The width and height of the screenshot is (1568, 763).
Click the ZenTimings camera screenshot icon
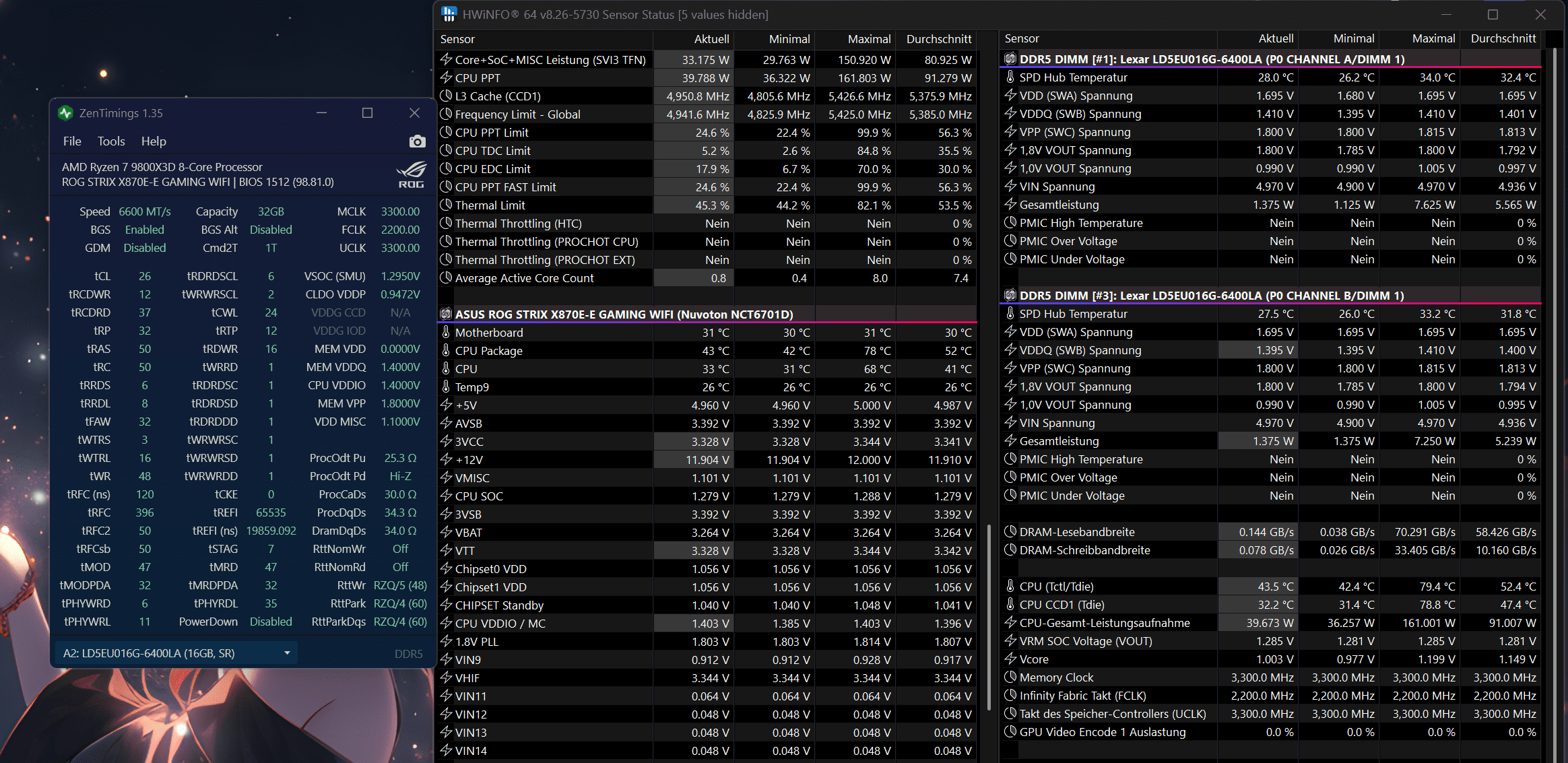417,141
